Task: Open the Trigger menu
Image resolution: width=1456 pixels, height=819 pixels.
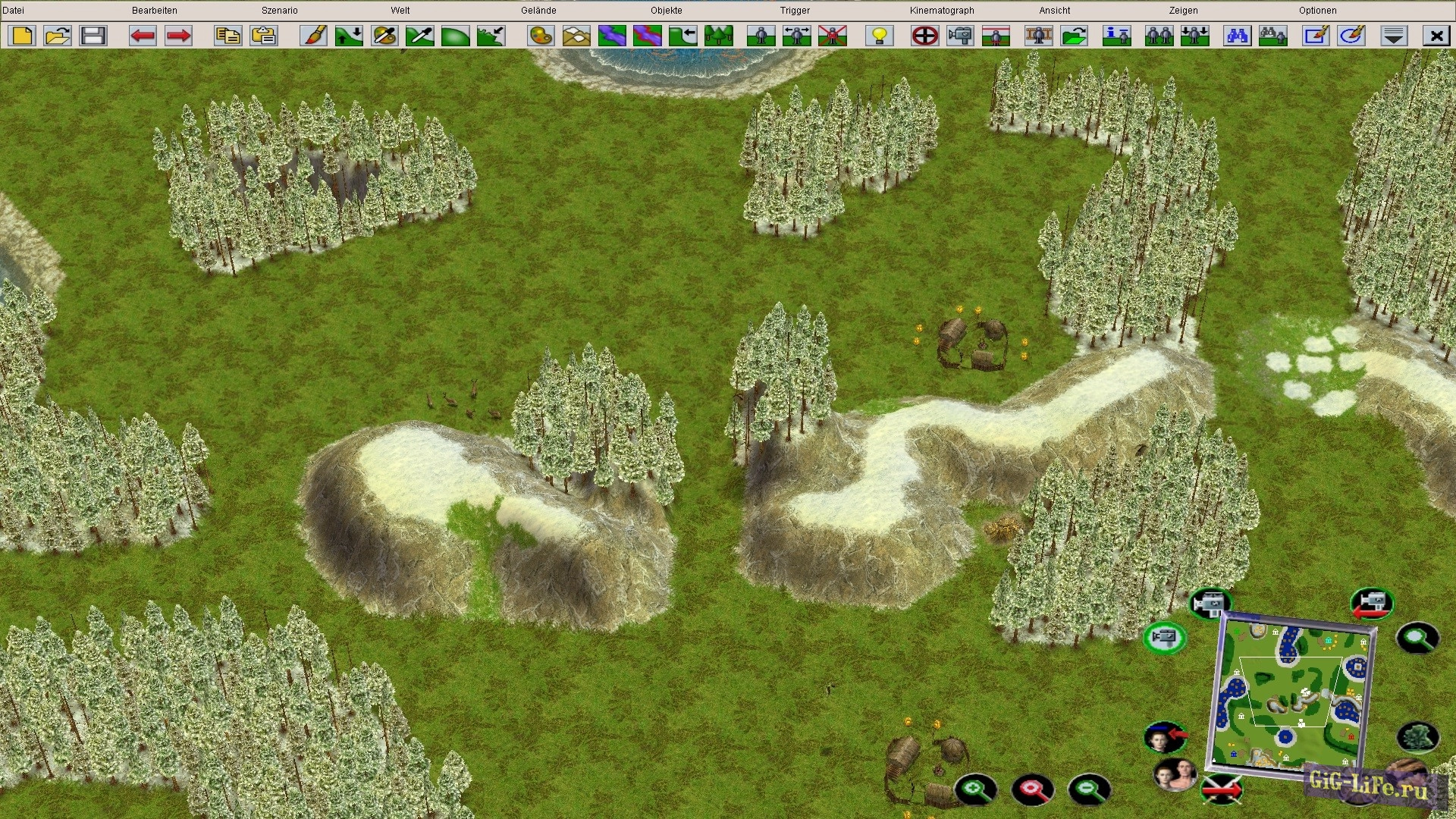Action: [x=795, y=11]
